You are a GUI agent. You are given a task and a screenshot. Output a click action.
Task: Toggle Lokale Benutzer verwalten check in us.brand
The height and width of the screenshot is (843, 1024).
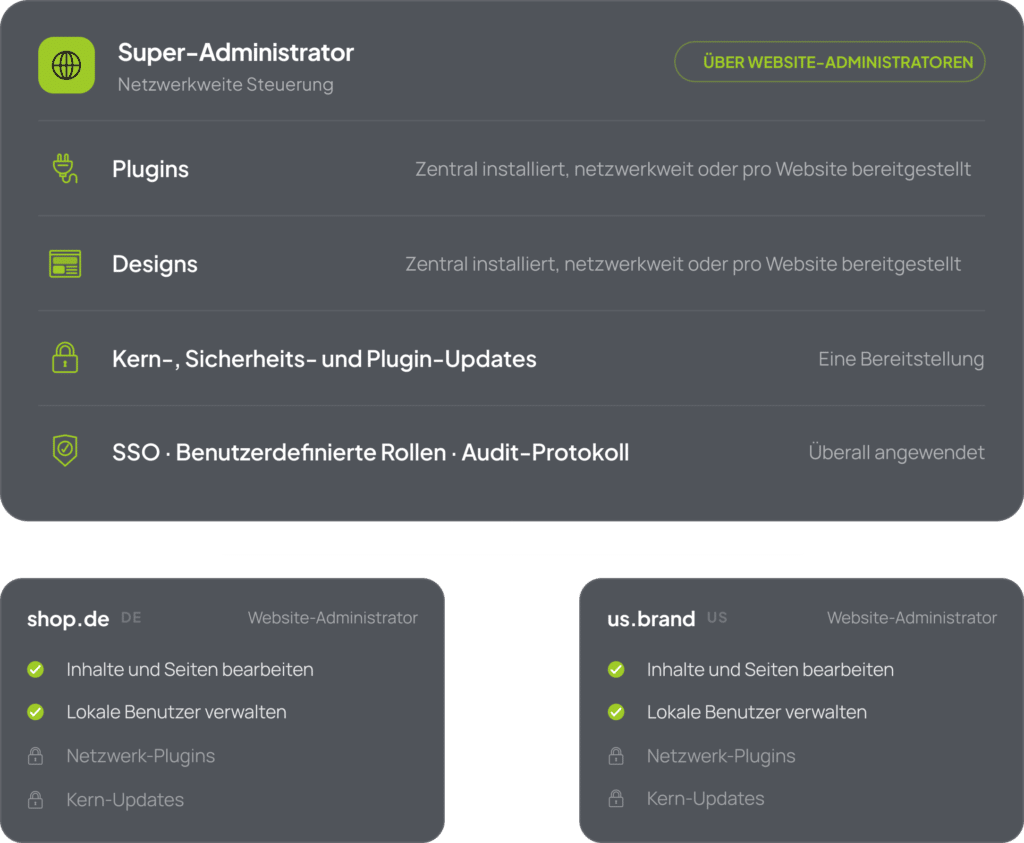[x=616, y=712]
